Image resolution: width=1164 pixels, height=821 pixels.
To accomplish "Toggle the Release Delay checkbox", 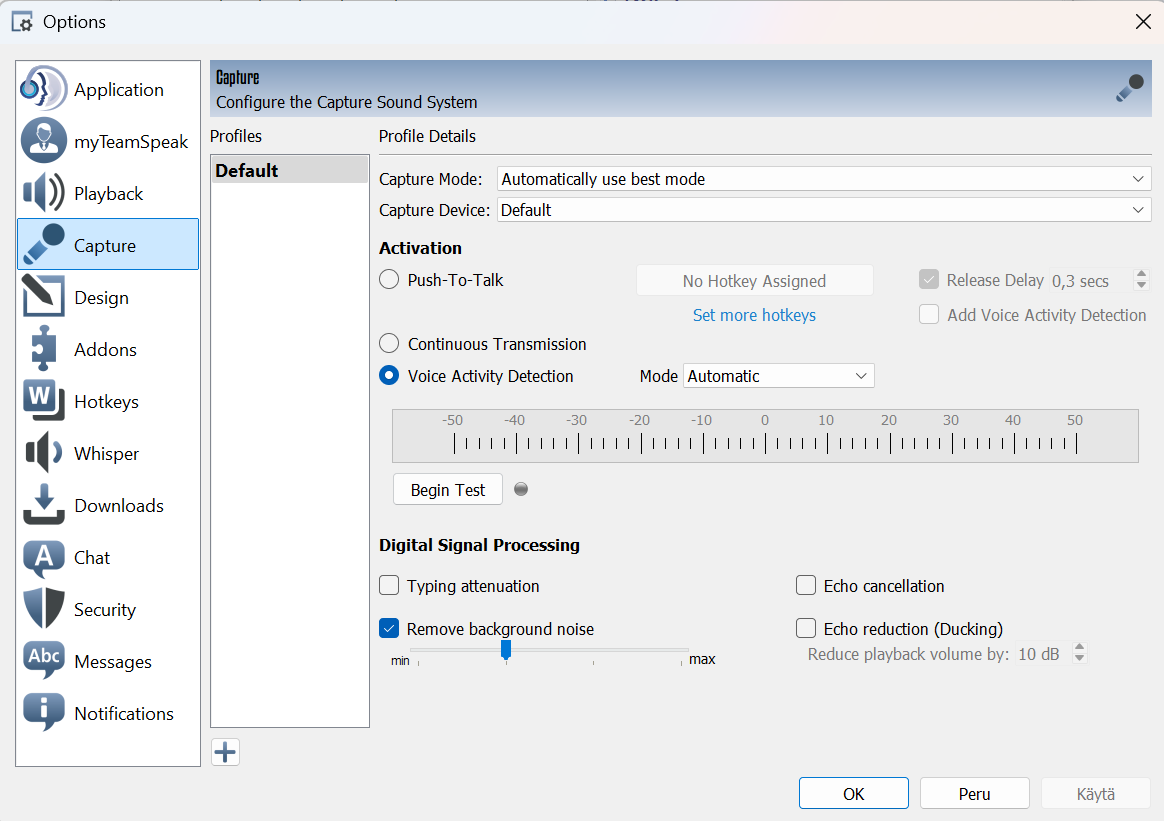I will (929, 280).
